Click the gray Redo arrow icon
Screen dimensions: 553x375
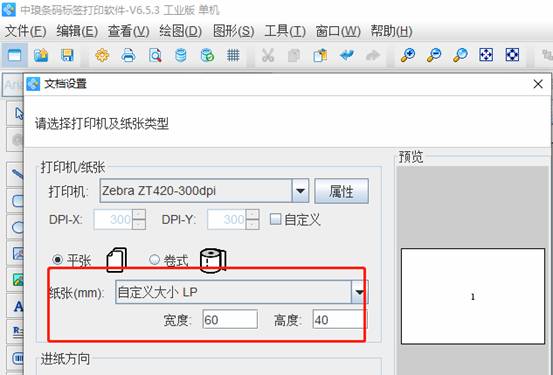pos(373,55)
